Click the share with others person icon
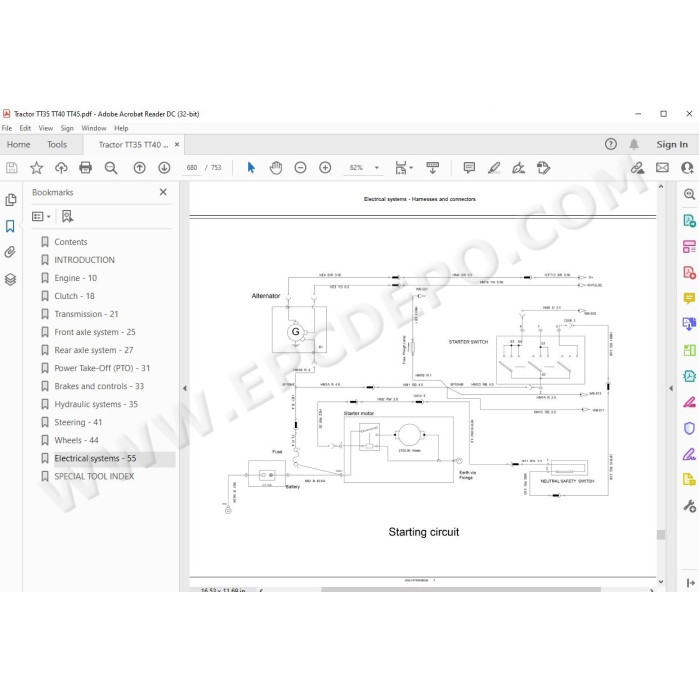The image size is (700, 700). (687, 168)
